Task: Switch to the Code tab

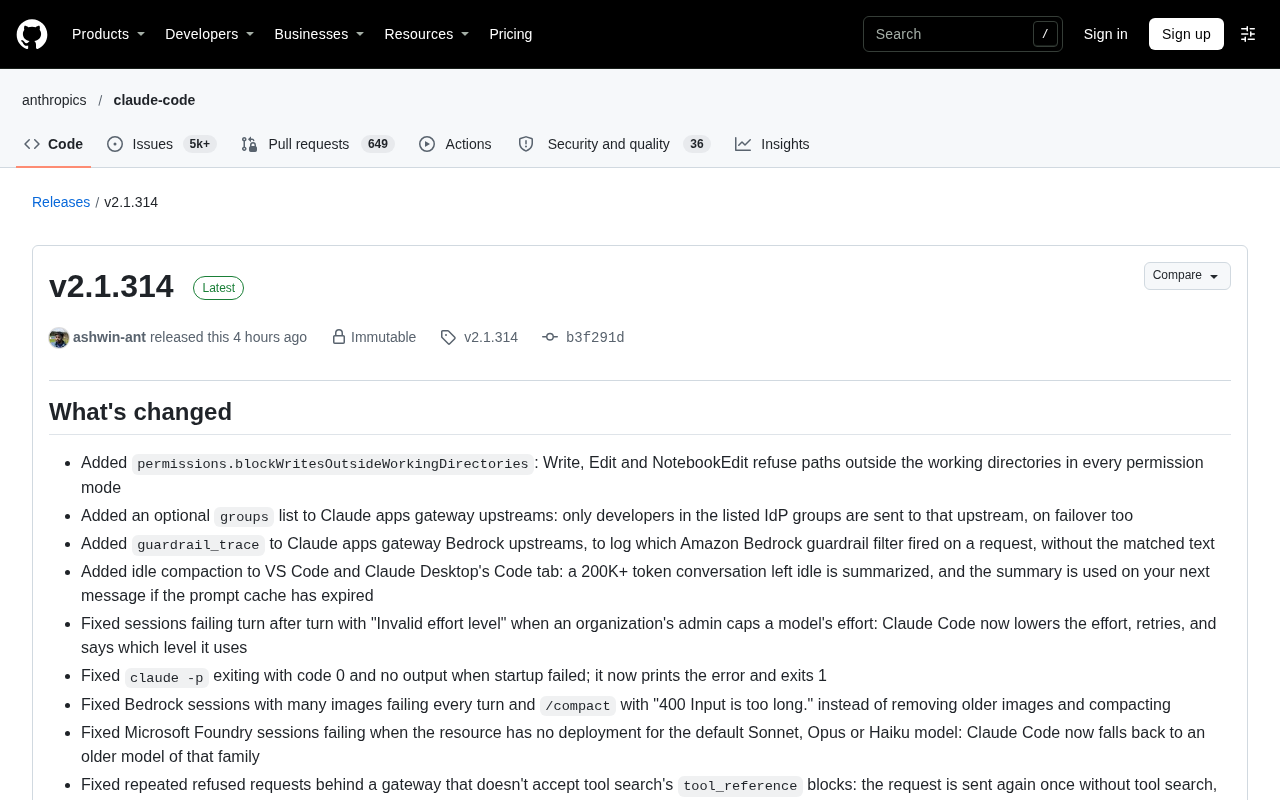Action: pos(54,144)
